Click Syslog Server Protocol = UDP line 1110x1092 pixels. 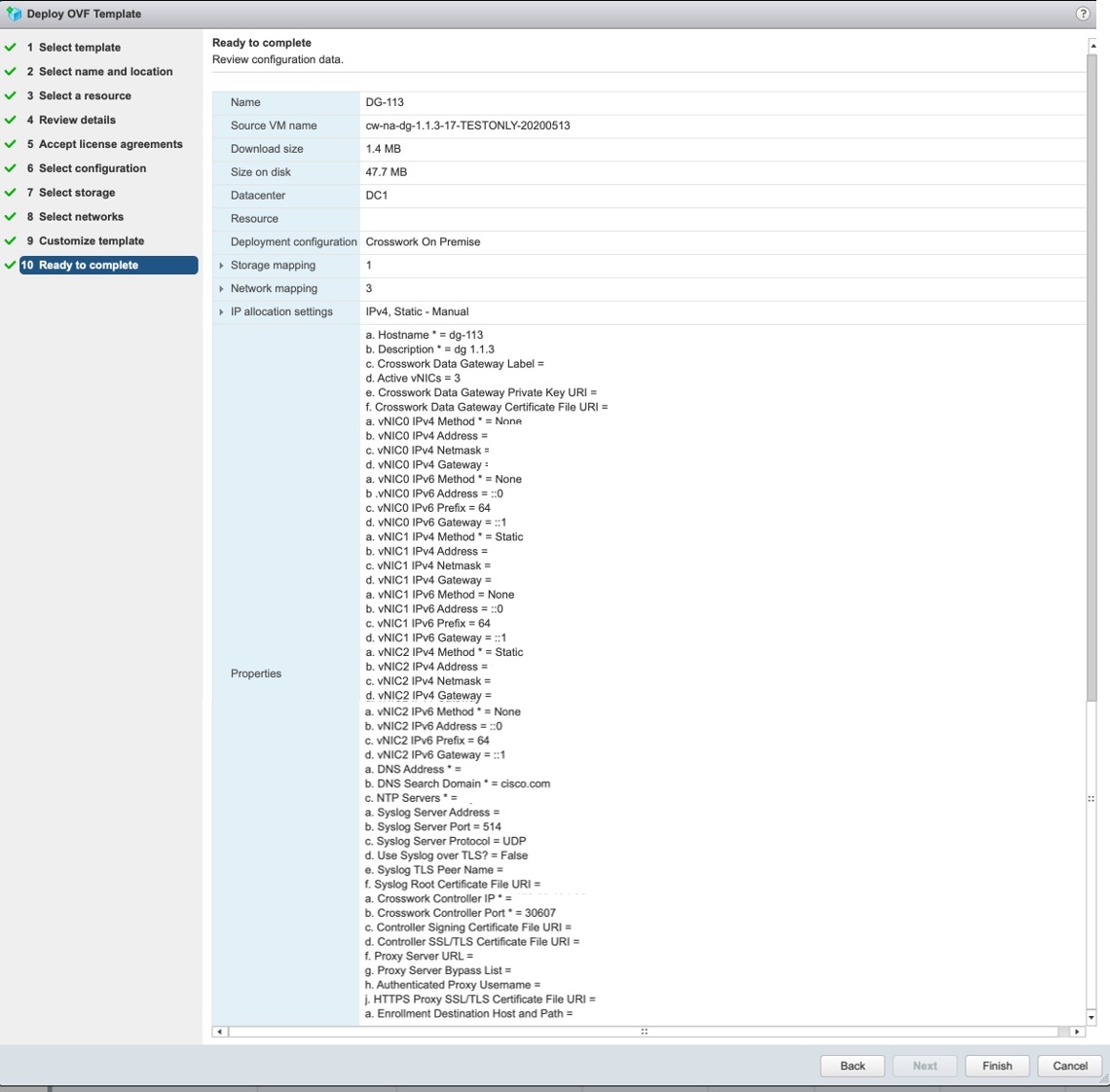coord(445,842)
